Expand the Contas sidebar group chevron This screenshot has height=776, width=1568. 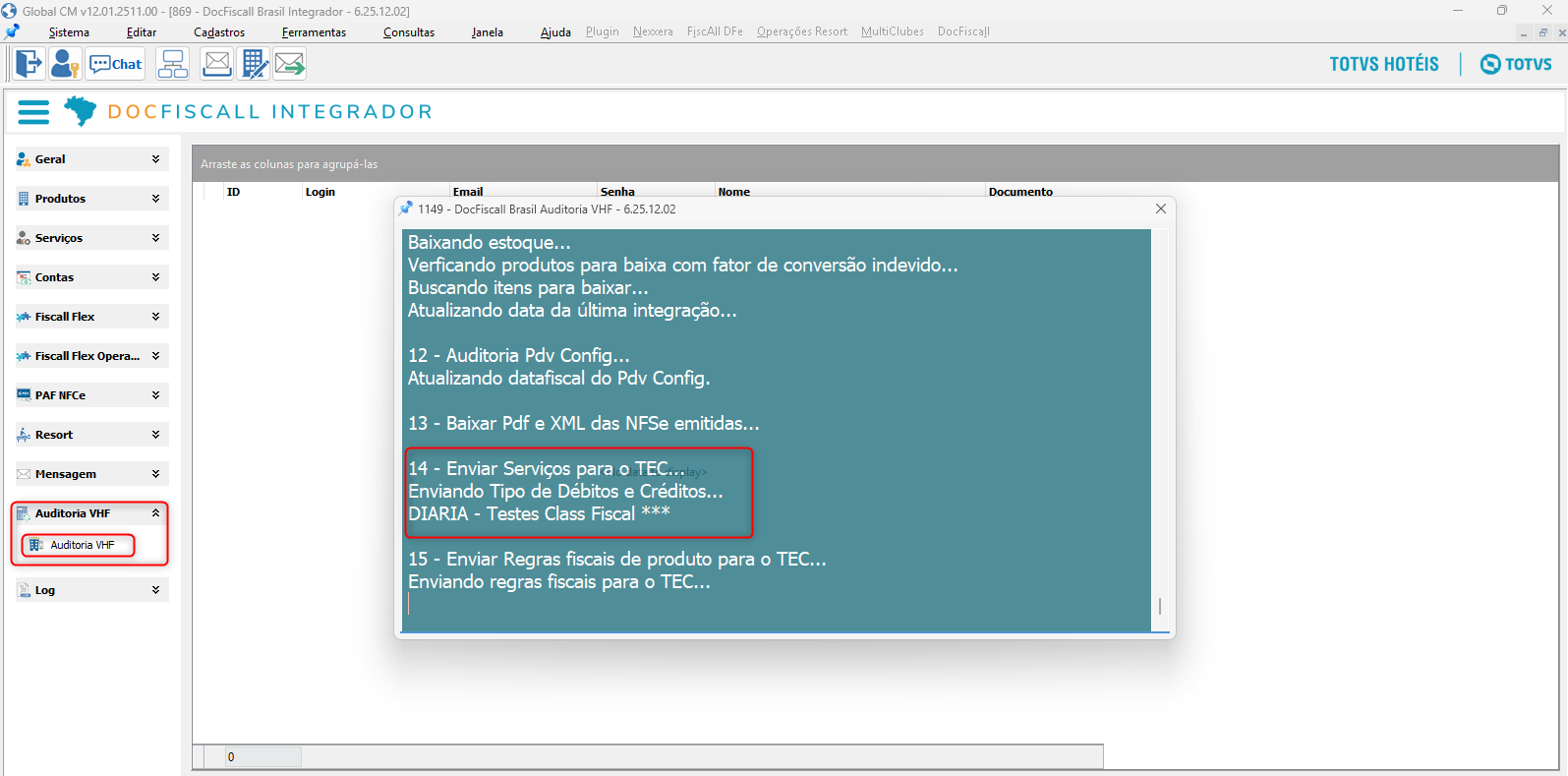click(155, 276)
